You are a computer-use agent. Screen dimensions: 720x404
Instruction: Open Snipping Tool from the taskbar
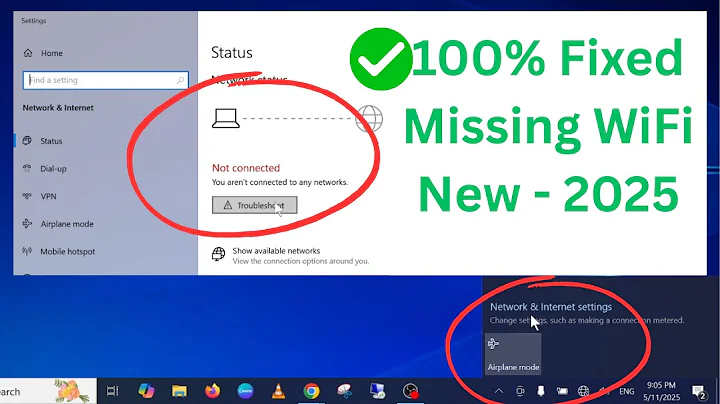coord(344,391)
